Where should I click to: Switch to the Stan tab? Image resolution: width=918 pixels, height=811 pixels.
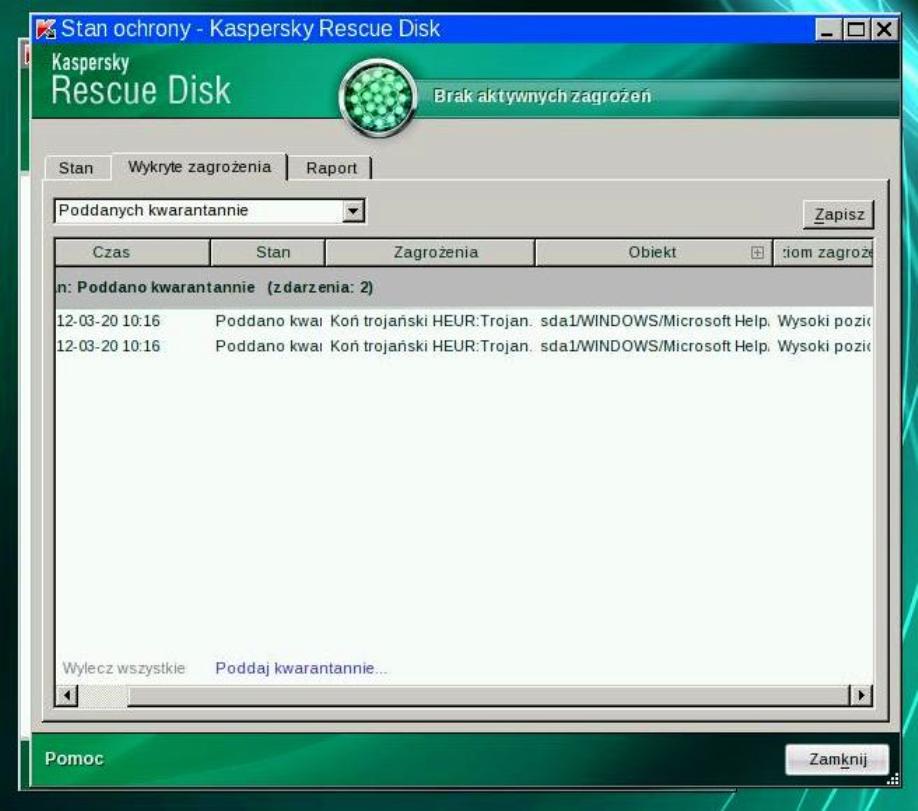[77, 168]
